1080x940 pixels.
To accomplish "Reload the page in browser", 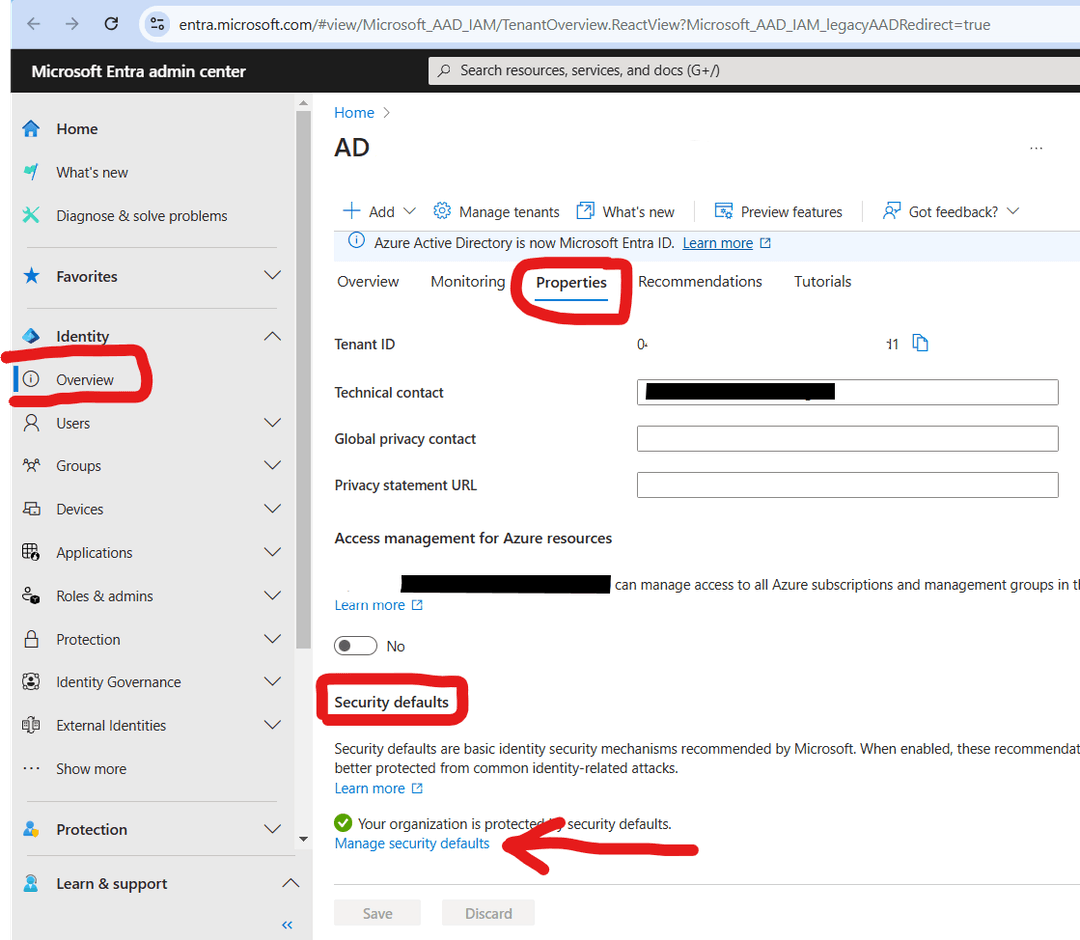I will [111, 24].
